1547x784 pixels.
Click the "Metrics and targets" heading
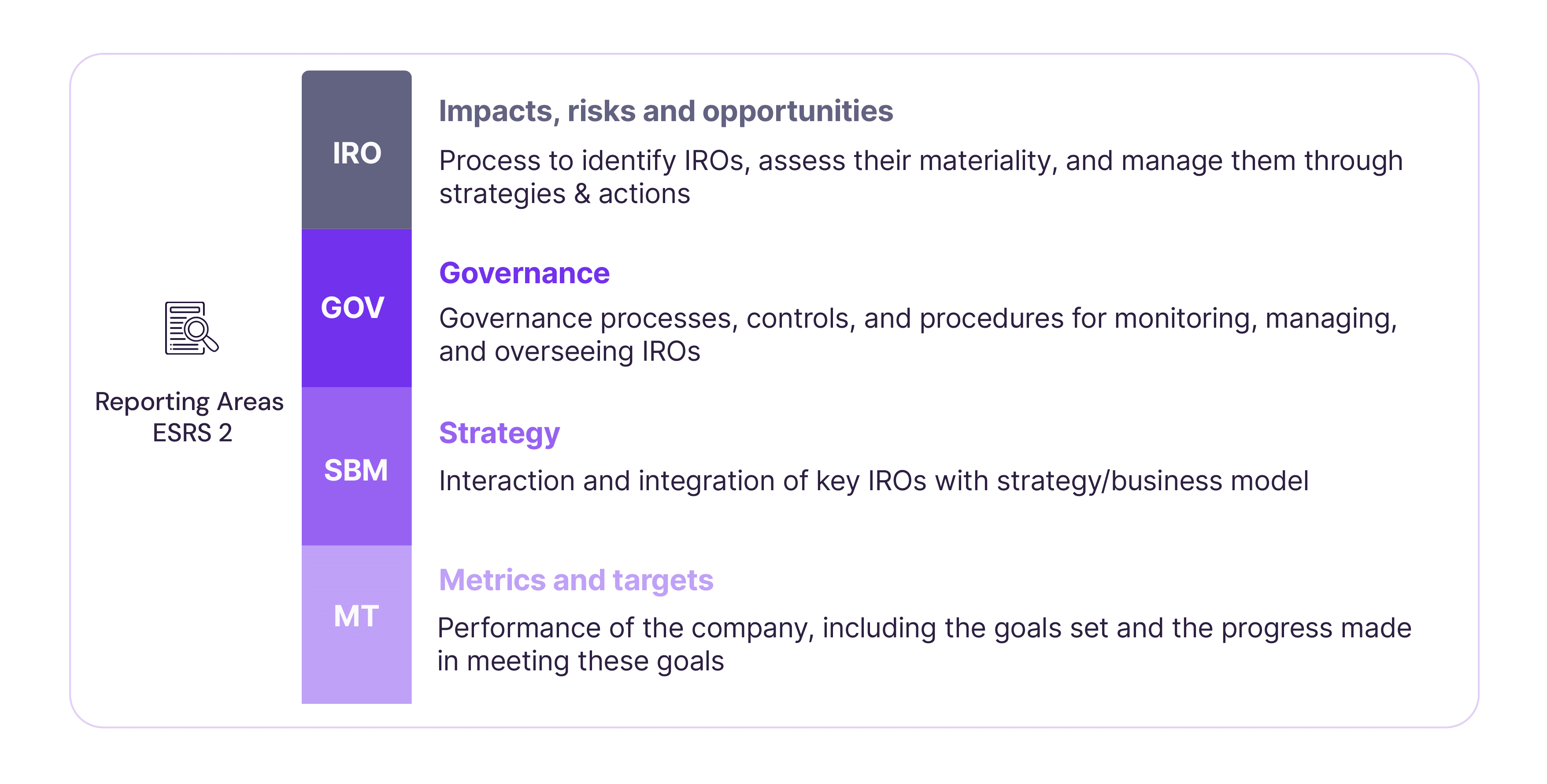(576, 580)
